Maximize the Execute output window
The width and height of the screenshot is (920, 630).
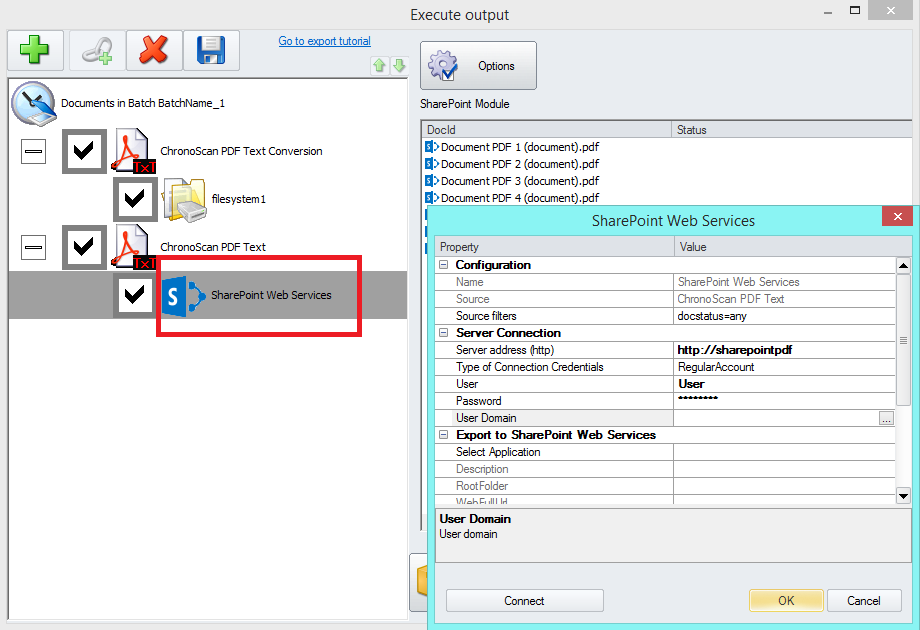tap(855, 11)
